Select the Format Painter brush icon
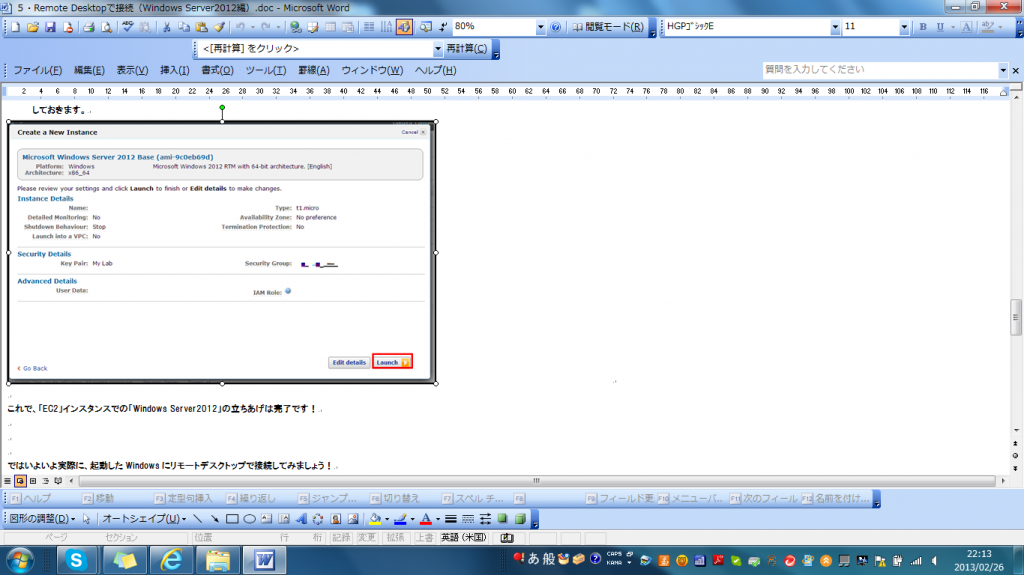1024x575 pixels. 219,27
